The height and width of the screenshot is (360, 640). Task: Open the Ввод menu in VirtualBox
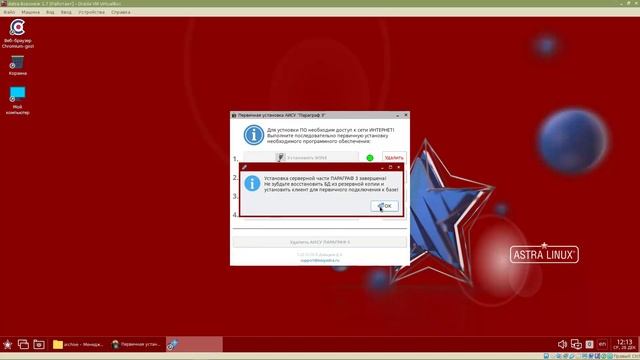tap(66, 12)
